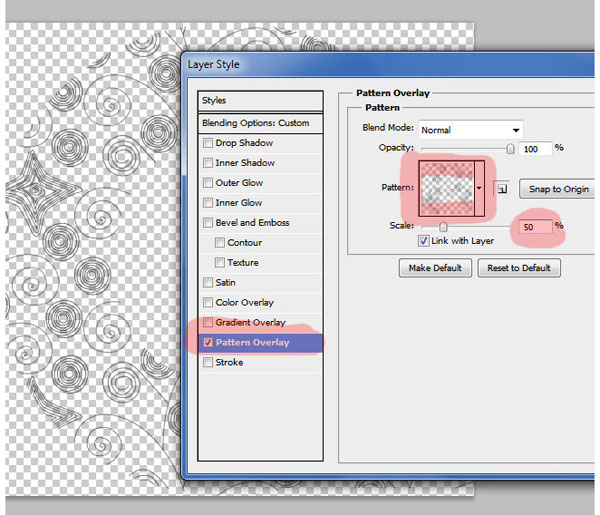The image size is (600, 515).
Task: Select the Inner Shadow effect label
Action: pos(245,163)
